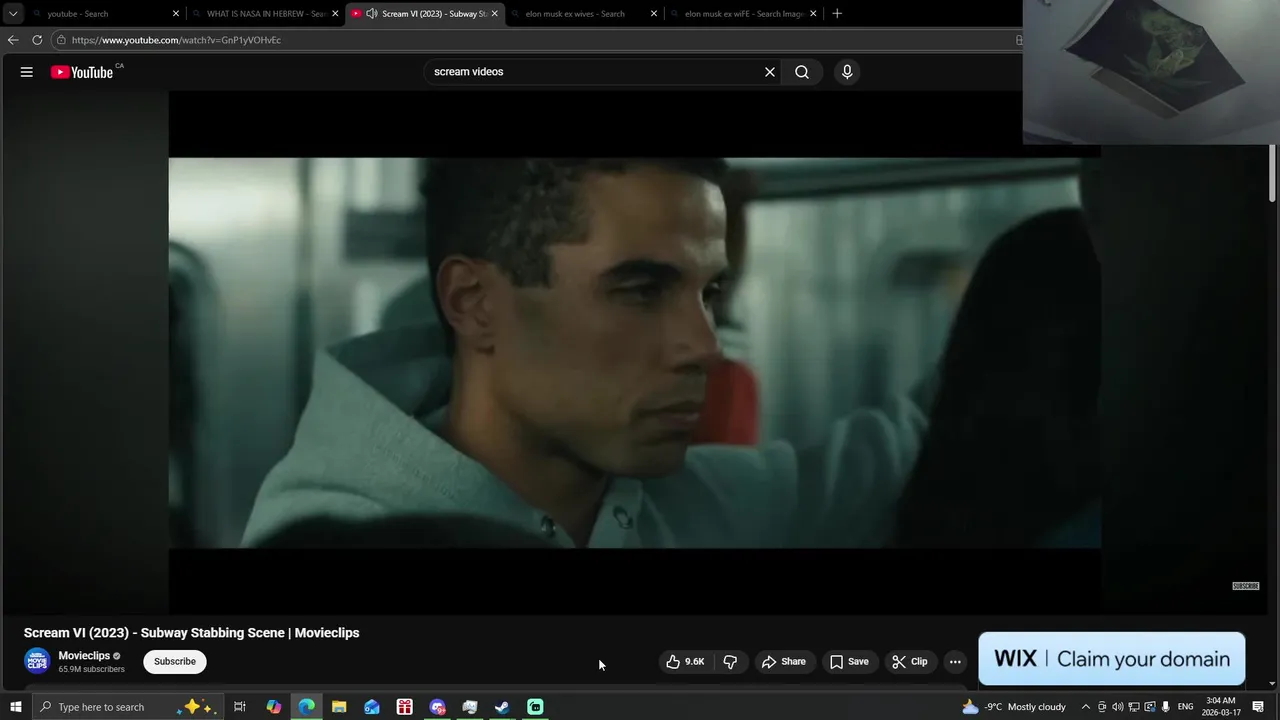
Task: Refresh the page
Action: tap(37, 40)
